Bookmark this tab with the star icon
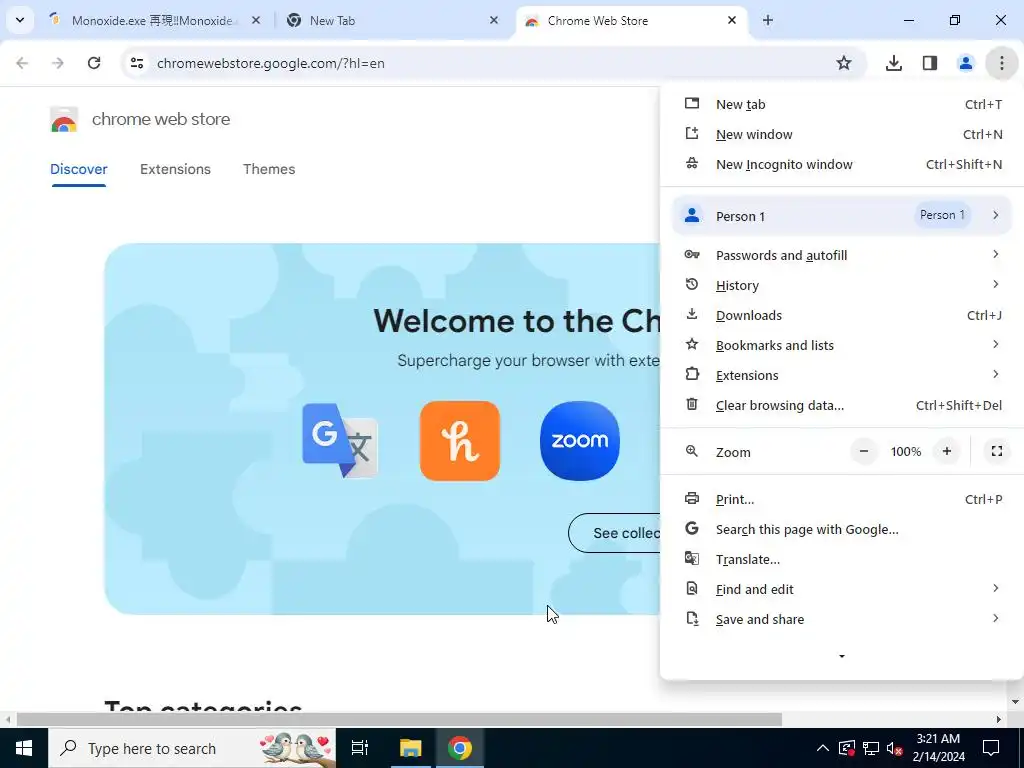The width and height of the screenshot is (1024, 768). [844, 63]
